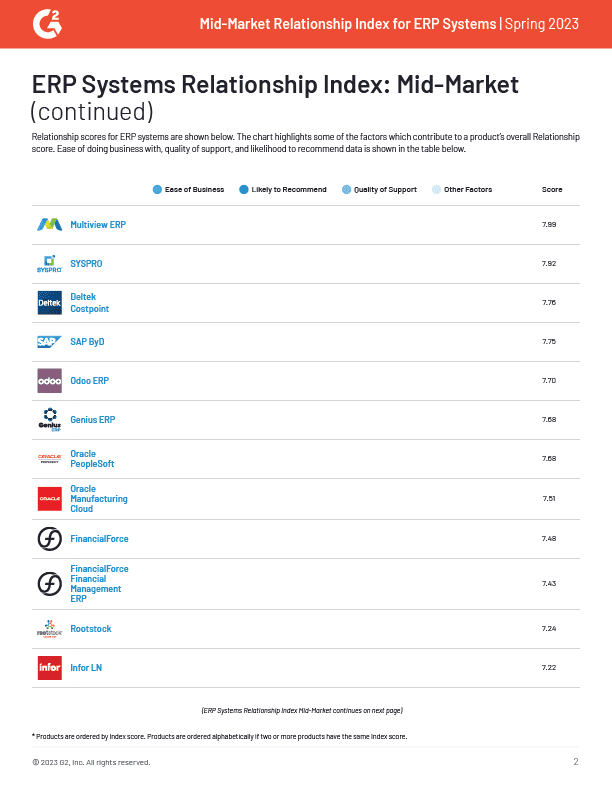Click the SYSPRO logo icon
The width and height of the screenshot is (612, 792).
point(49,264)
